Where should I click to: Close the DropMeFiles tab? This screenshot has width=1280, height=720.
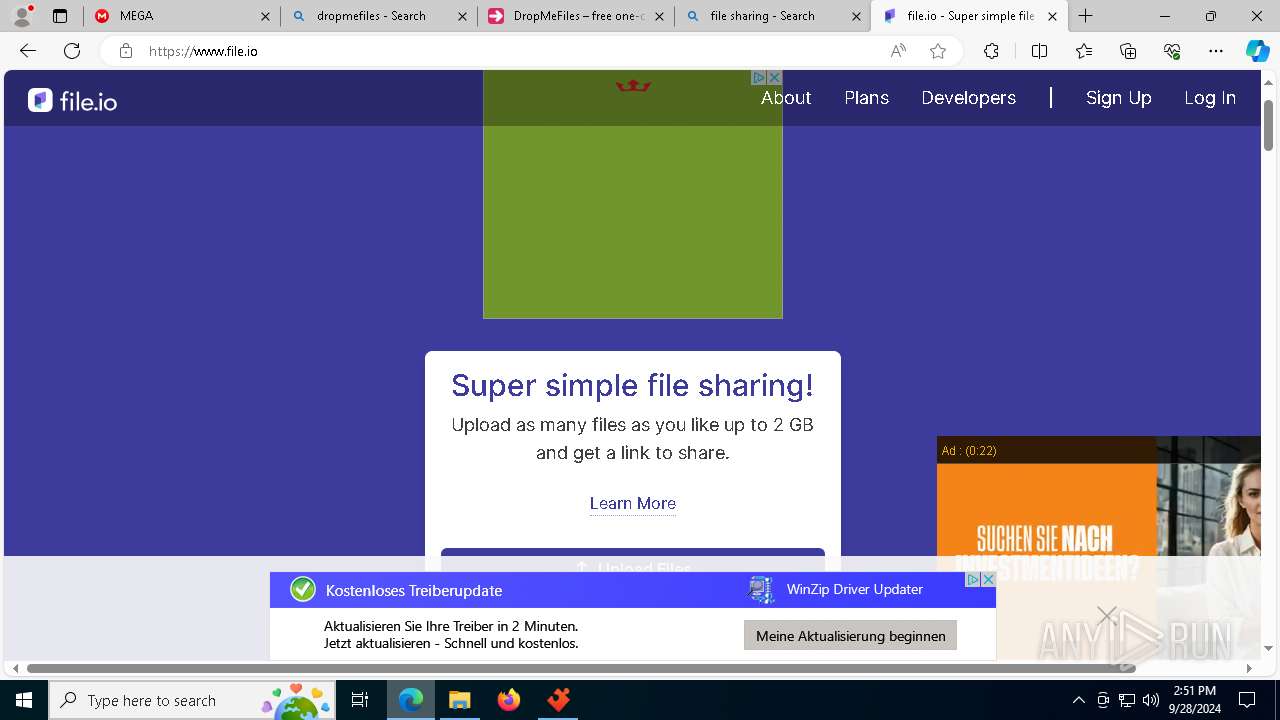pos(659,16)
